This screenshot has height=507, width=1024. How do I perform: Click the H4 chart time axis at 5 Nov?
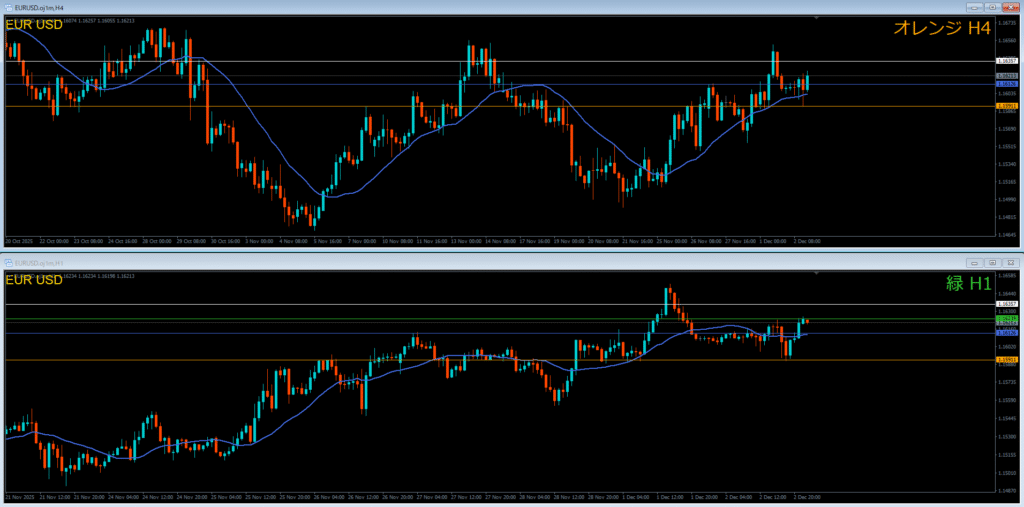327,241
